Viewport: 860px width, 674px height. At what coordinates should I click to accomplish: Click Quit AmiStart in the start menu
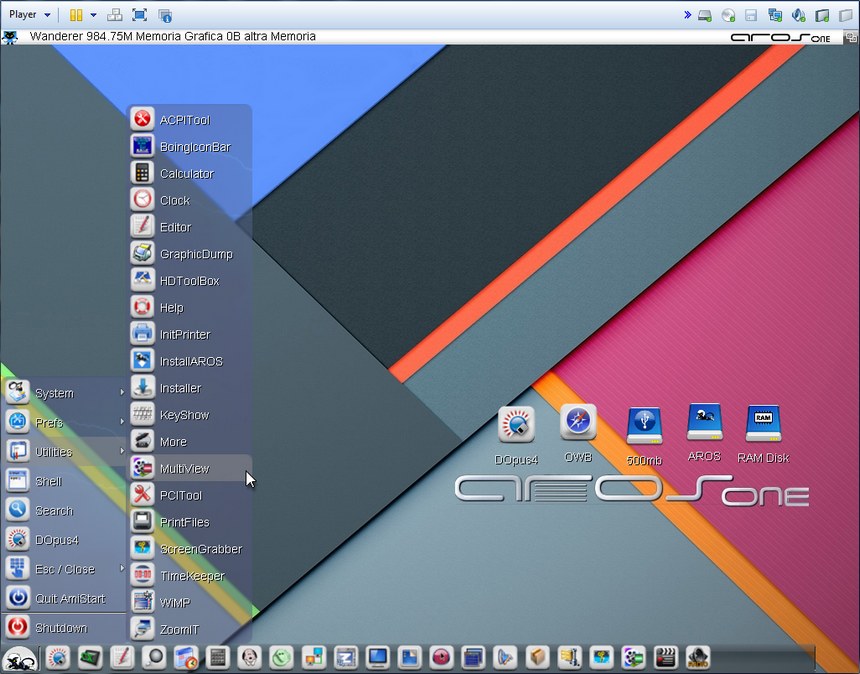point(68,598)
